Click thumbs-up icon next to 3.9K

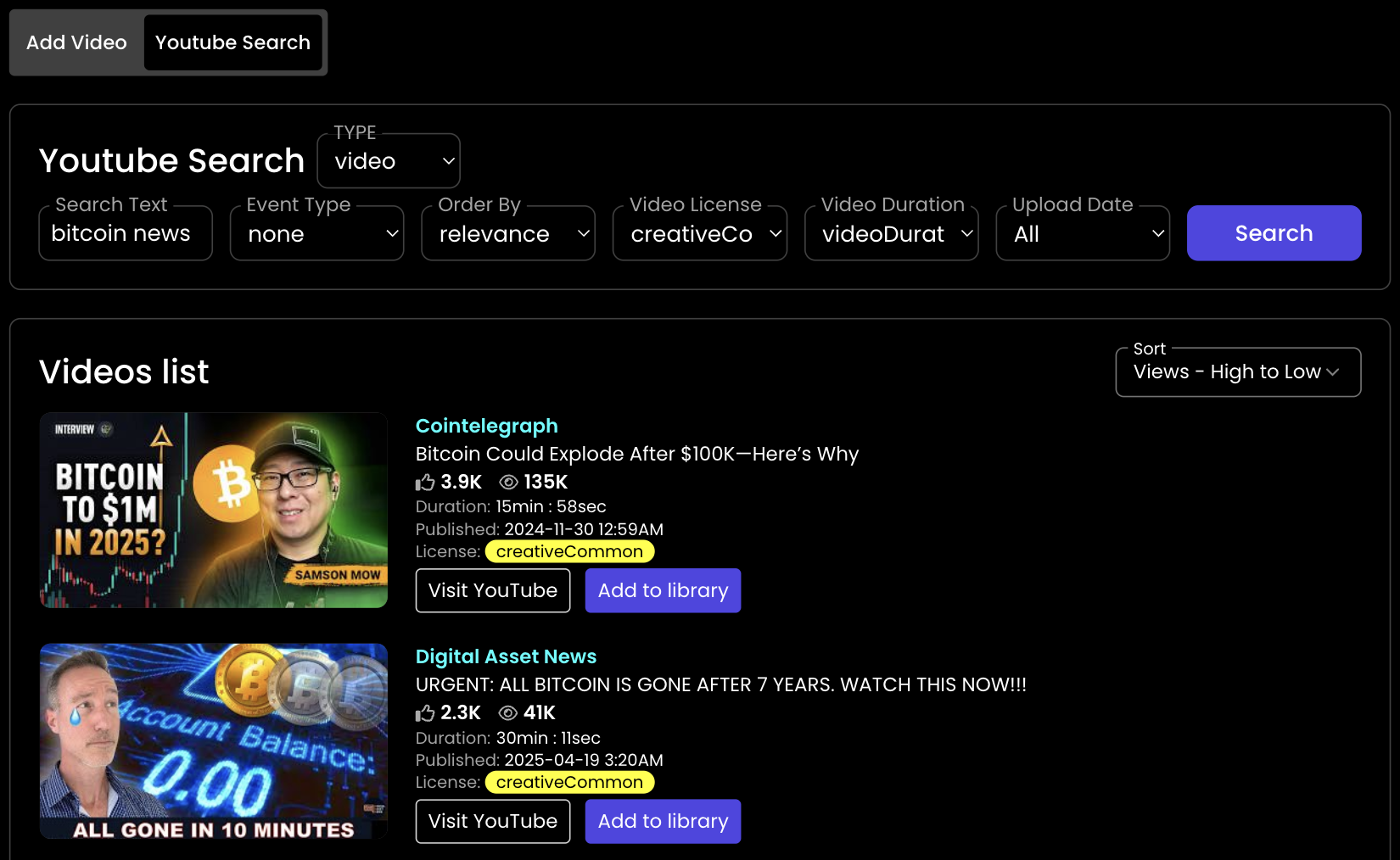point(425,483)
